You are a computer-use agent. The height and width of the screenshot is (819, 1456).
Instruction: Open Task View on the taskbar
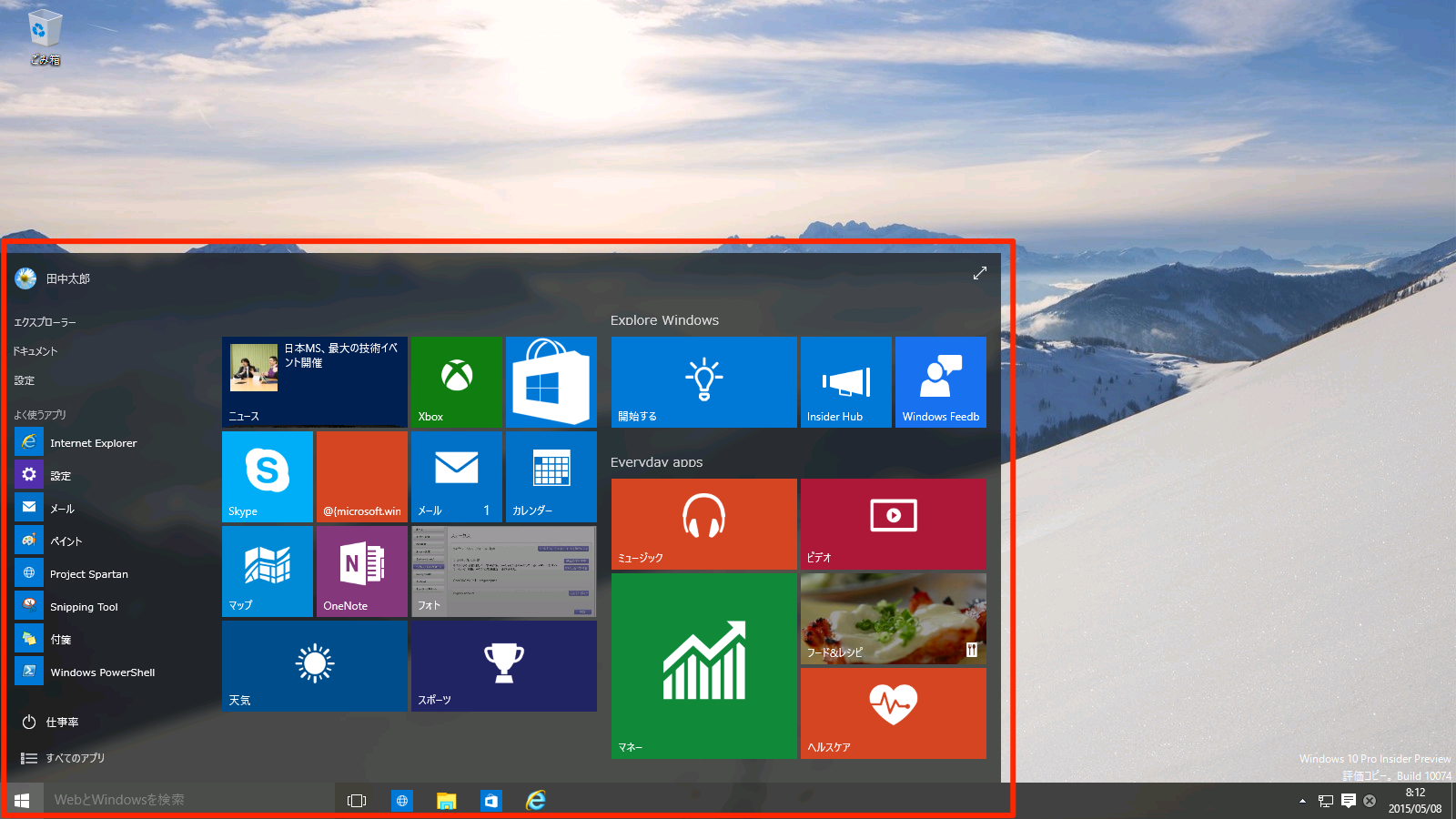[357, 801]
